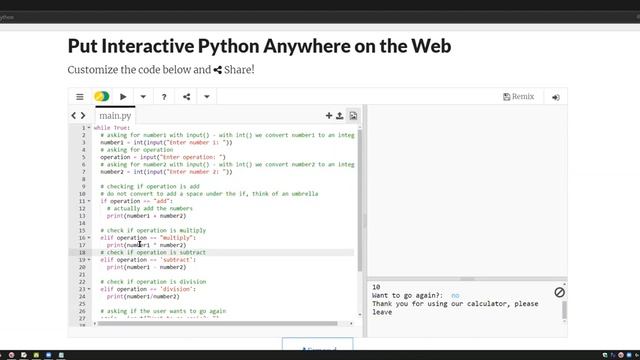Click comment '# actually add the numbers'

[x=149, y=209]
